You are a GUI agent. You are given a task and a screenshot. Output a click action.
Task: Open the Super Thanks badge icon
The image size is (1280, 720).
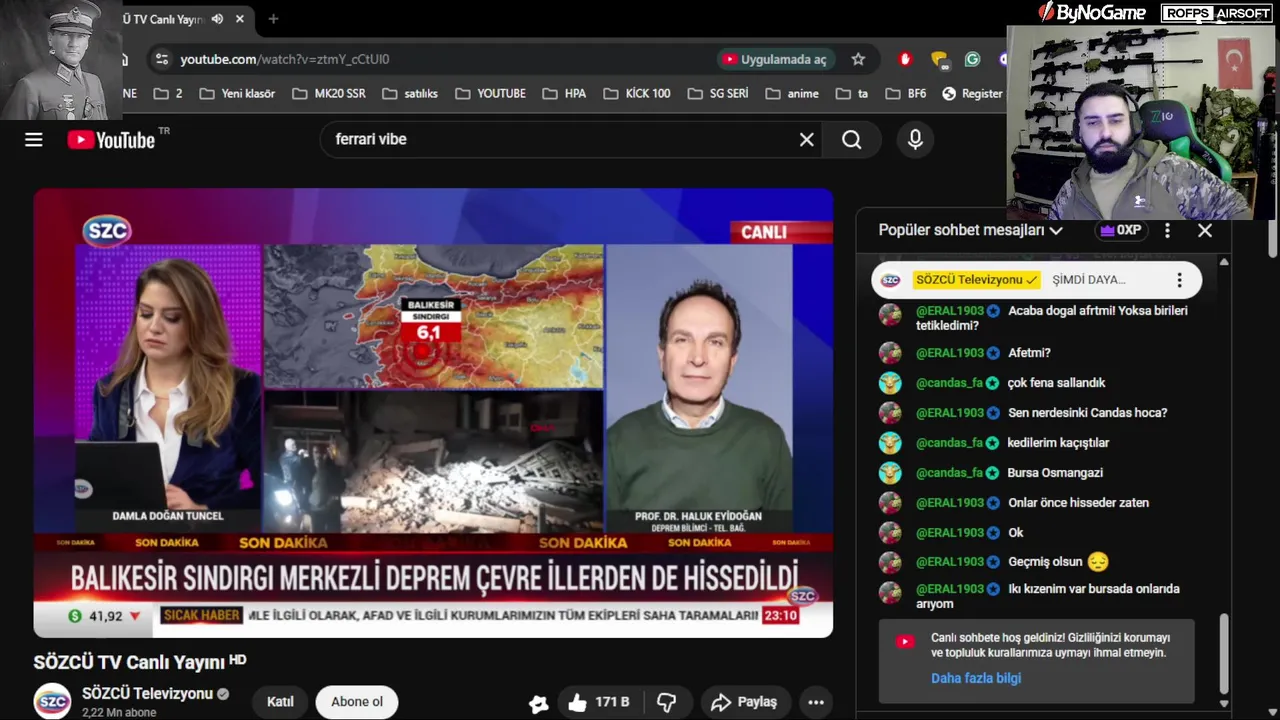538,703
